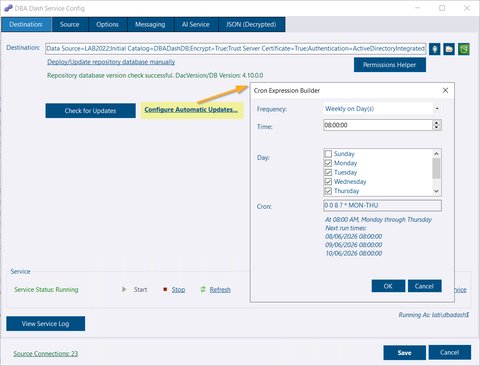Open the JSON (Decrypted) tab
This screenshot has width=480, height=366.
(251, 24)
